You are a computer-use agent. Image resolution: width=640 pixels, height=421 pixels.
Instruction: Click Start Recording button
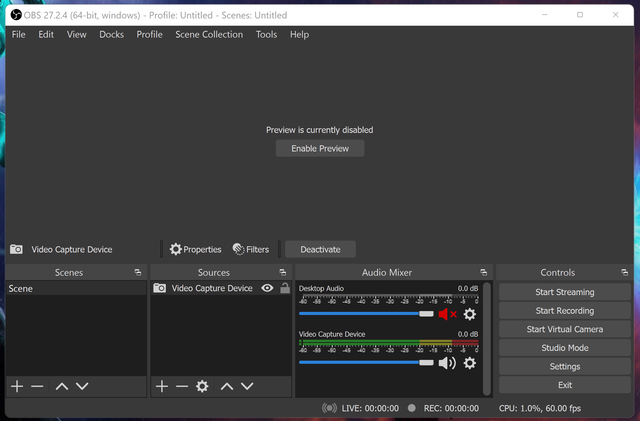[565, 311]
